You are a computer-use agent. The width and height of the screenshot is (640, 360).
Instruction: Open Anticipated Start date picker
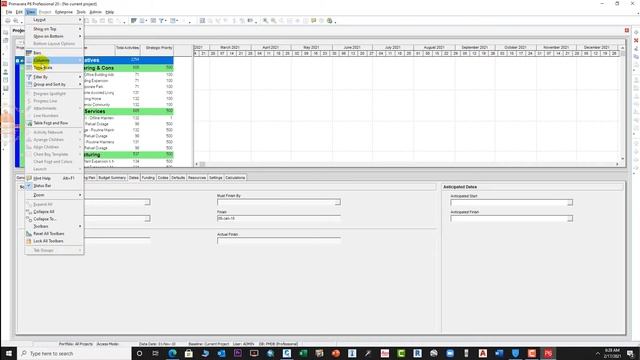pyautogui.click(x=570, y=202)
